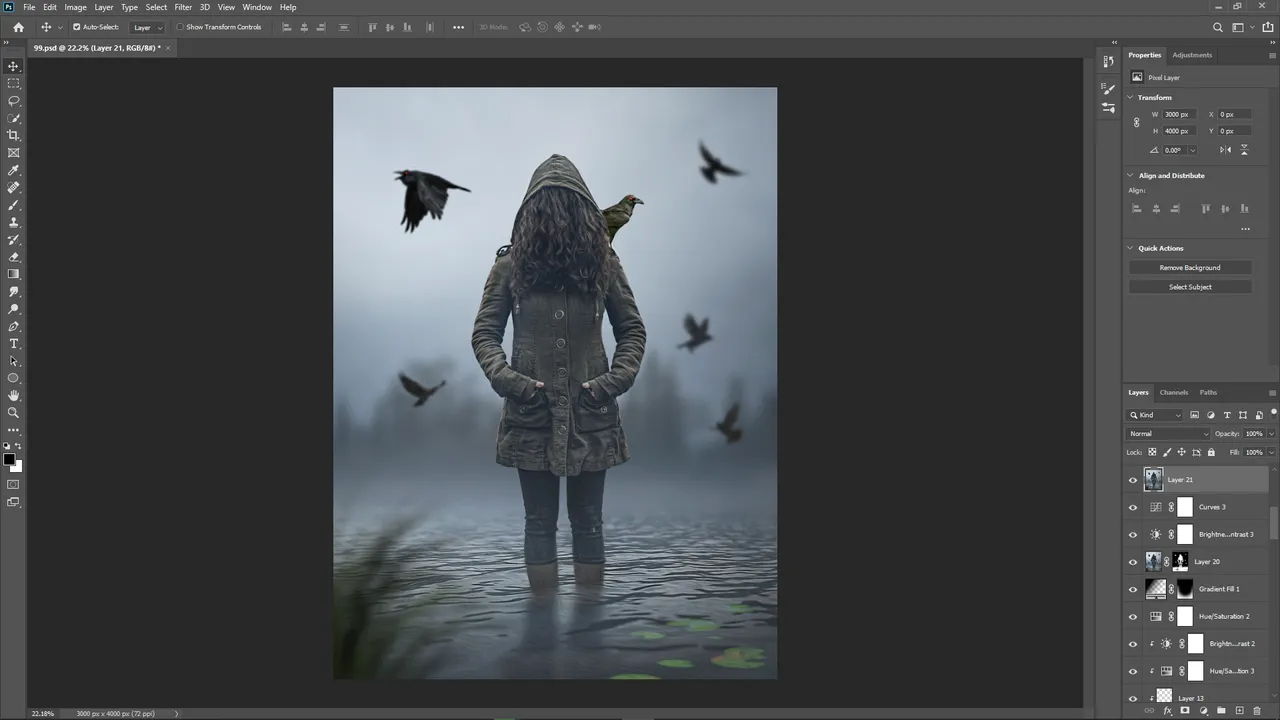Switch to the Adjustments tab

(1192, 55)
